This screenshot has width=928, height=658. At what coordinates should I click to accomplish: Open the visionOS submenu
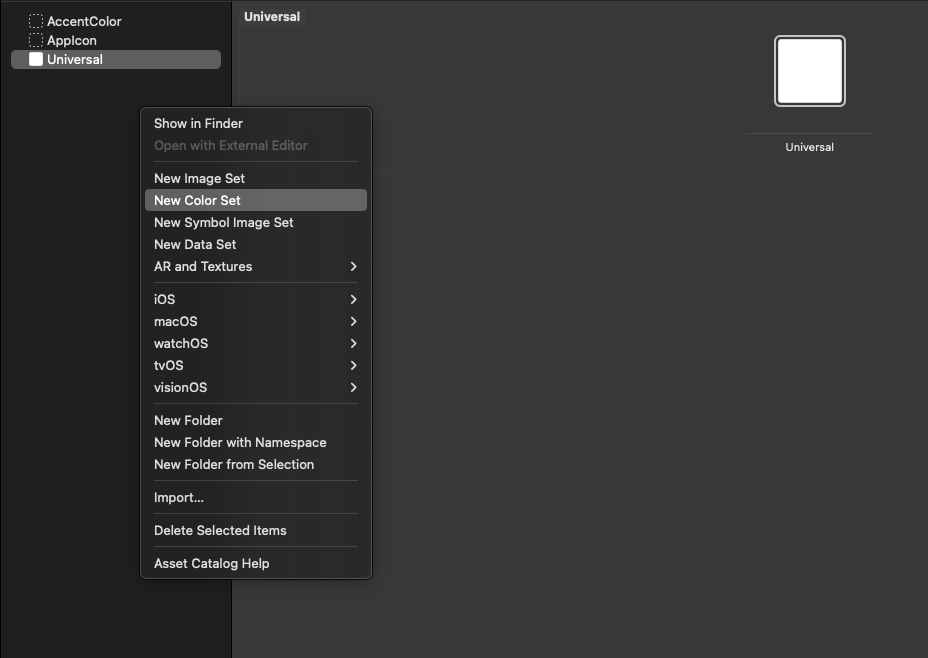pos(256,387)
